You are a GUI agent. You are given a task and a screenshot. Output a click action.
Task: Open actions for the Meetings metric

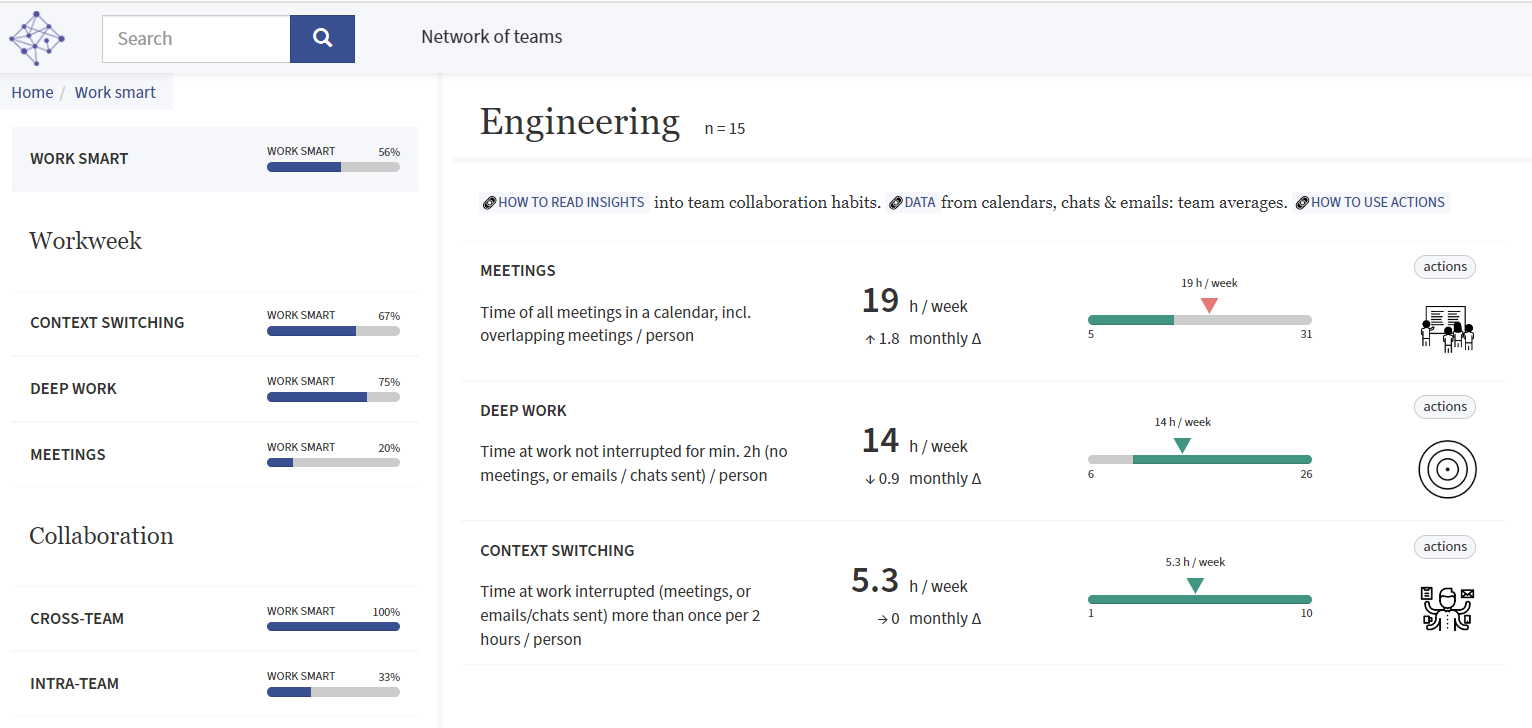click(x=1444, y=266)
